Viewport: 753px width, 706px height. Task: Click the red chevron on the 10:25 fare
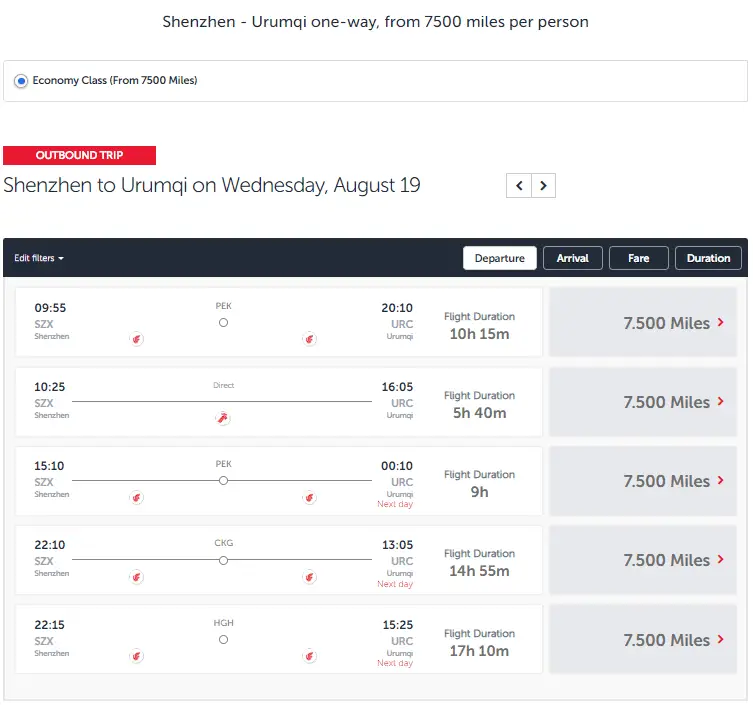click(x=720, y=401)
